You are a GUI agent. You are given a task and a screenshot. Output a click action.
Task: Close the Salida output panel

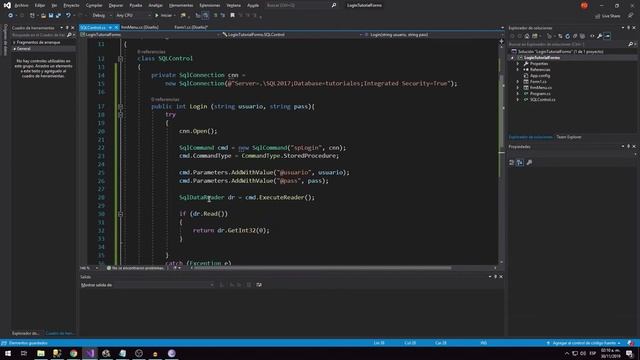click(x=501, y=277)
